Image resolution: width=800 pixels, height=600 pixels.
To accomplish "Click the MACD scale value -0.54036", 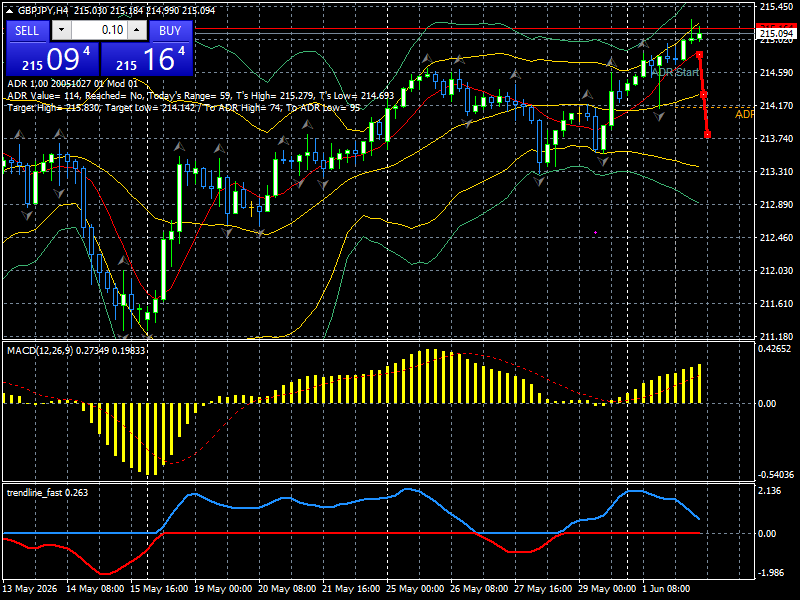I will 776,474.
